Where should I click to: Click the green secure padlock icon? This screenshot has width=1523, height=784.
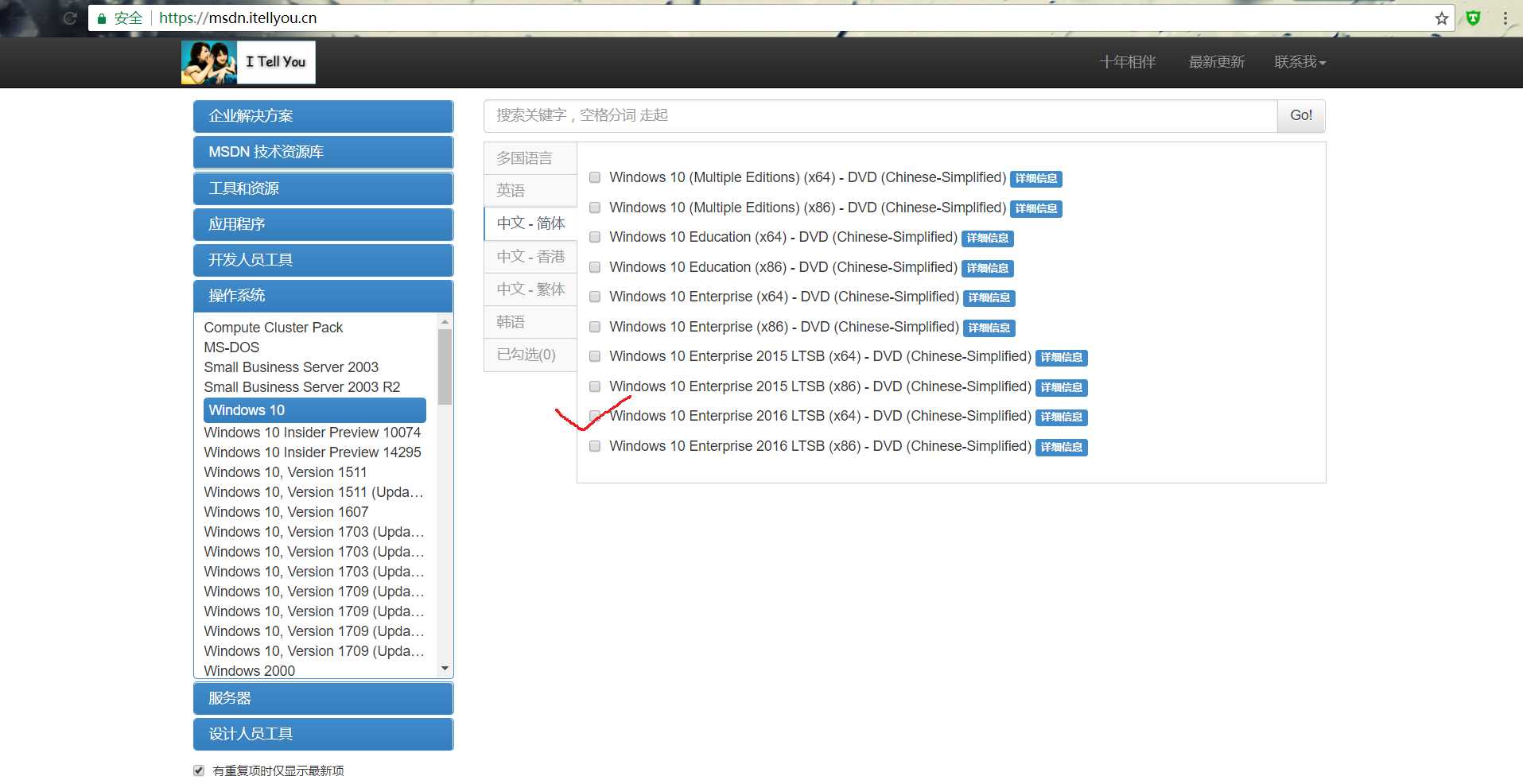coord(102,18)
